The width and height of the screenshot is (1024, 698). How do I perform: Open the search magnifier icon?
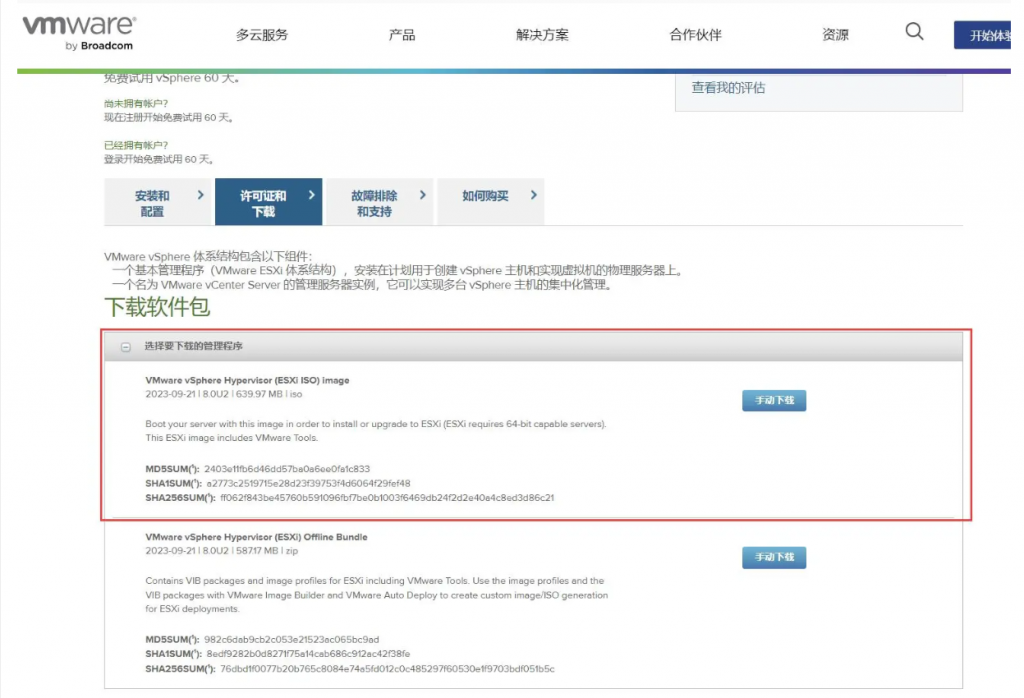click(914, 32)
